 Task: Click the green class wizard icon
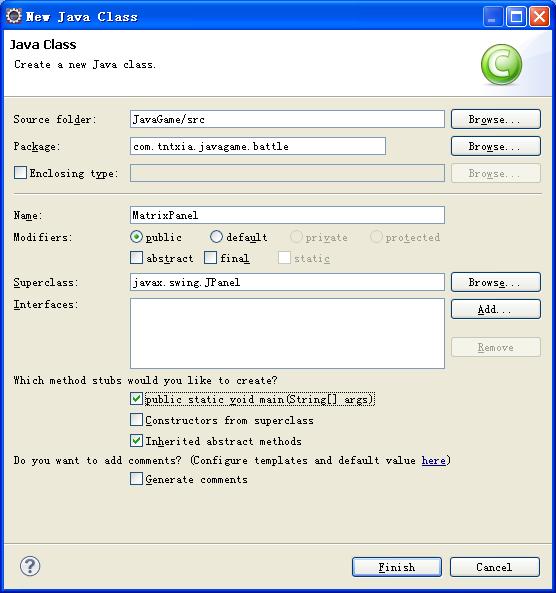pos(501,64)
